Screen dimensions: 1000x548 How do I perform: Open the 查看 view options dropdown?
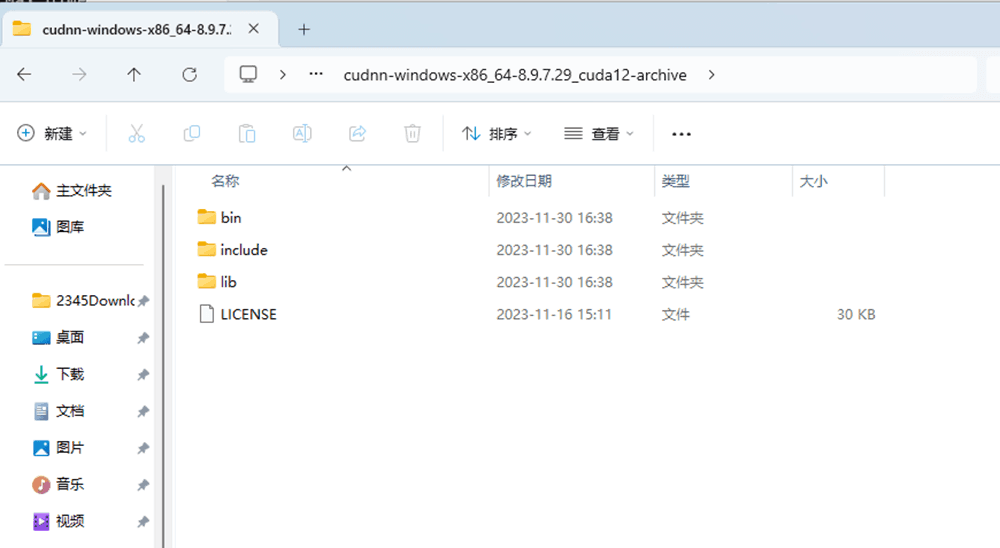[x=599, y=133]
